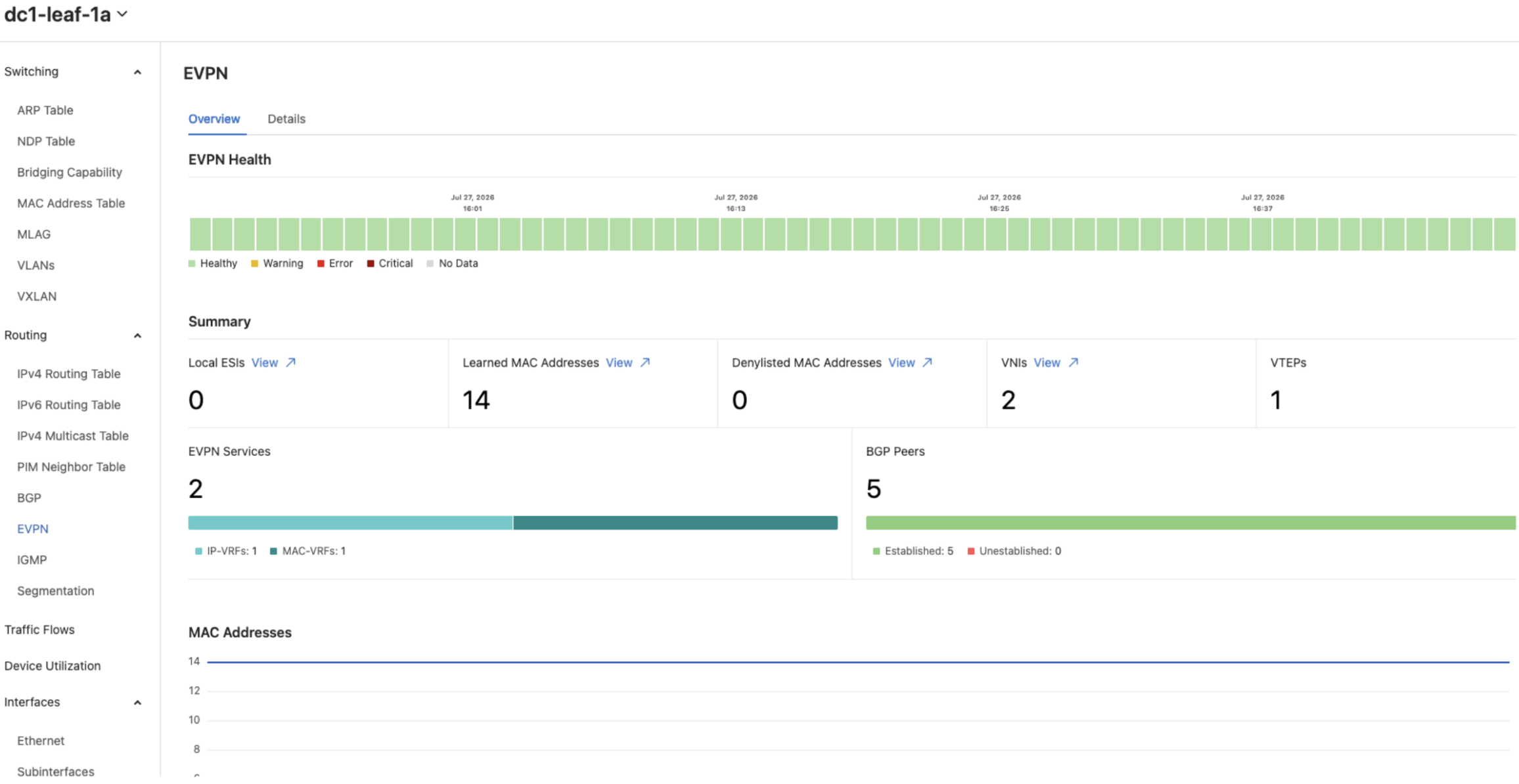
Task: Open the Denylisted MAC Addresses View link
Action: click(x=901, y=362)
